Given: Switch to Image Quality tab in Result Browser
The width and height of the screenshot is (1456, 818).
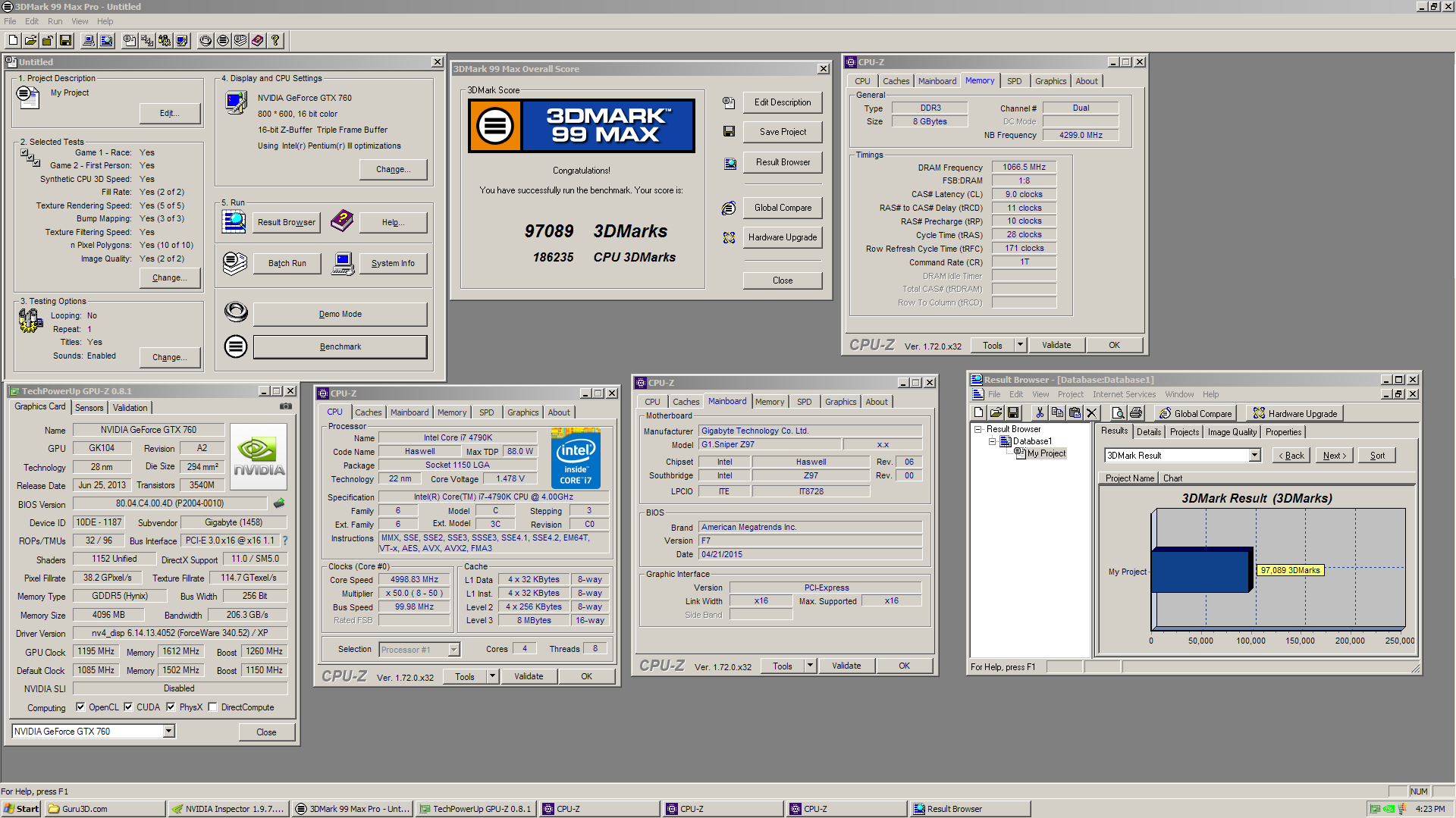Looking at the screenshot, I should [x=1232, y=432].
